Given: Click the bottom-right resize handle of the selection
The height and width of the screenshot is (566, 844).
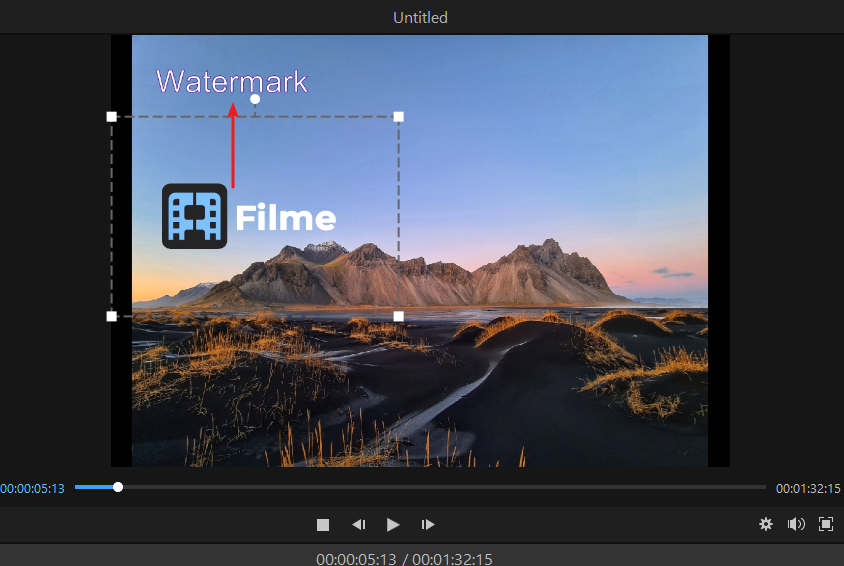Looking at the screenshot, I should (x=398, y=316).
